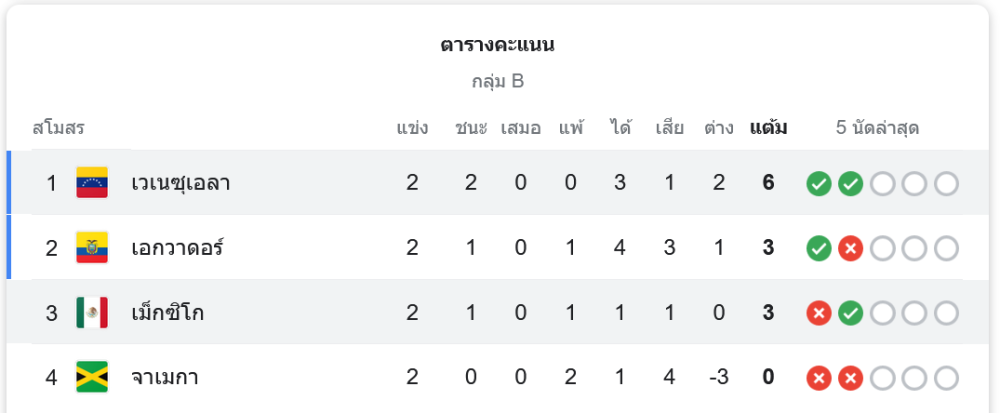Click the ตารางคะแนน table title
1000x413 pixels.
pyautogui.click(x=498, y=45)
